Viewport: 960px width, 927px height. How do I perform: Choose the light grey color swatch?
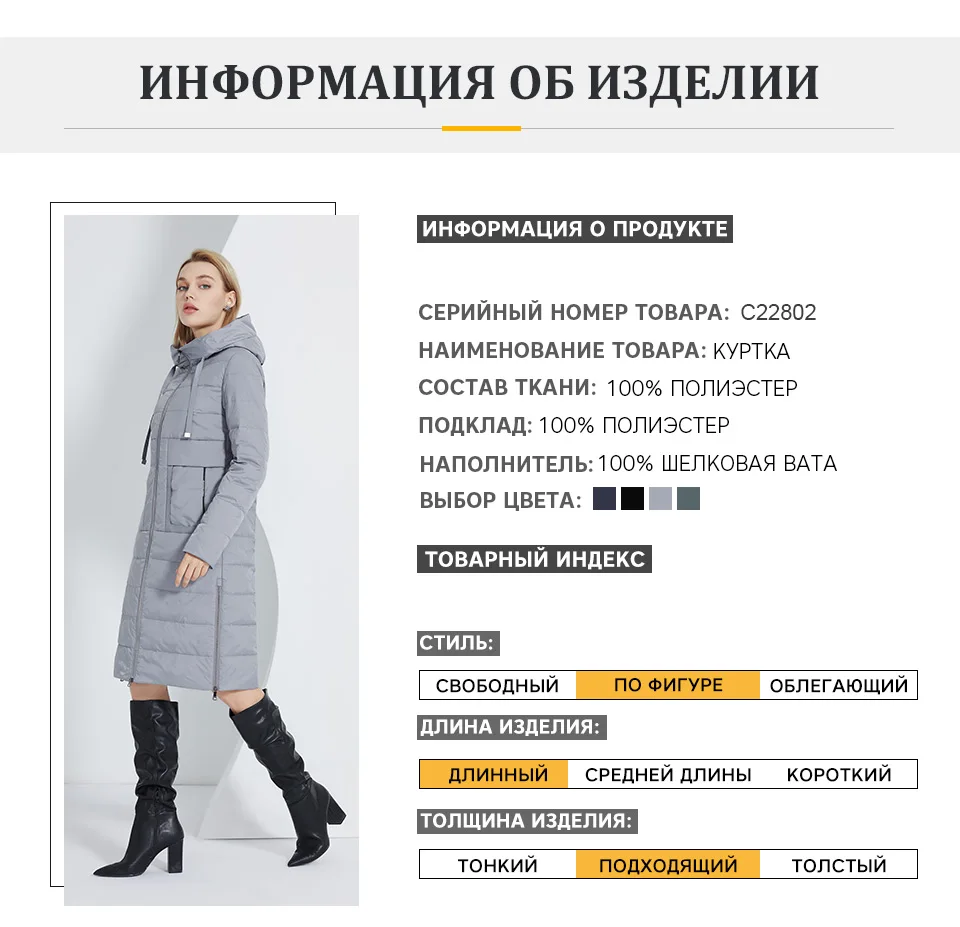661,498
